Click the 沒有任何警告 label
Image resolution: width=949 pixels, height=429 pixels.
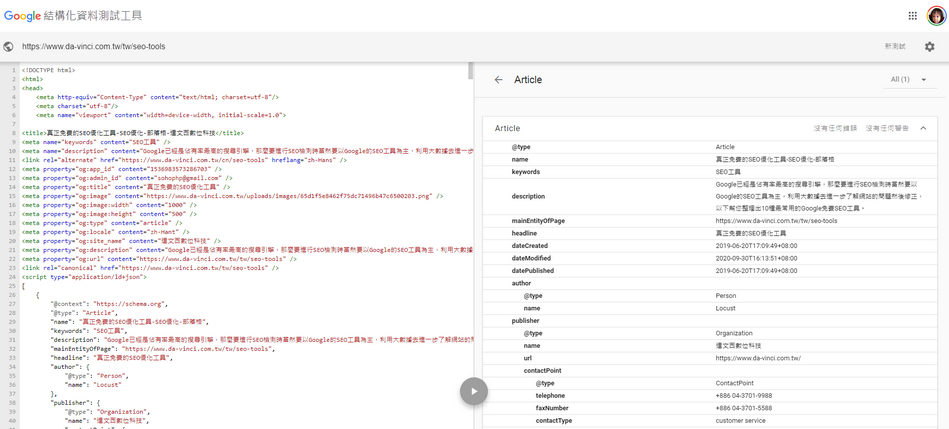[x=887, y=128]
